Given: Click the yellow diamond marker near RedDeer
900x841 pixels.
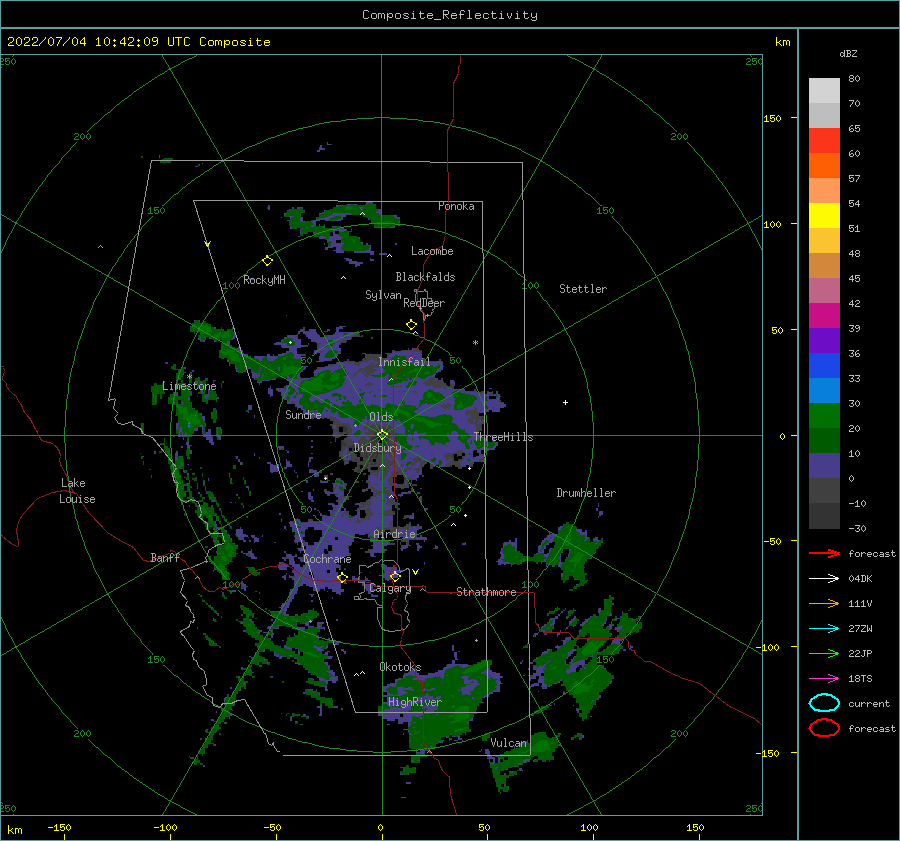Looking at the screenshot, I should point(412,325).
